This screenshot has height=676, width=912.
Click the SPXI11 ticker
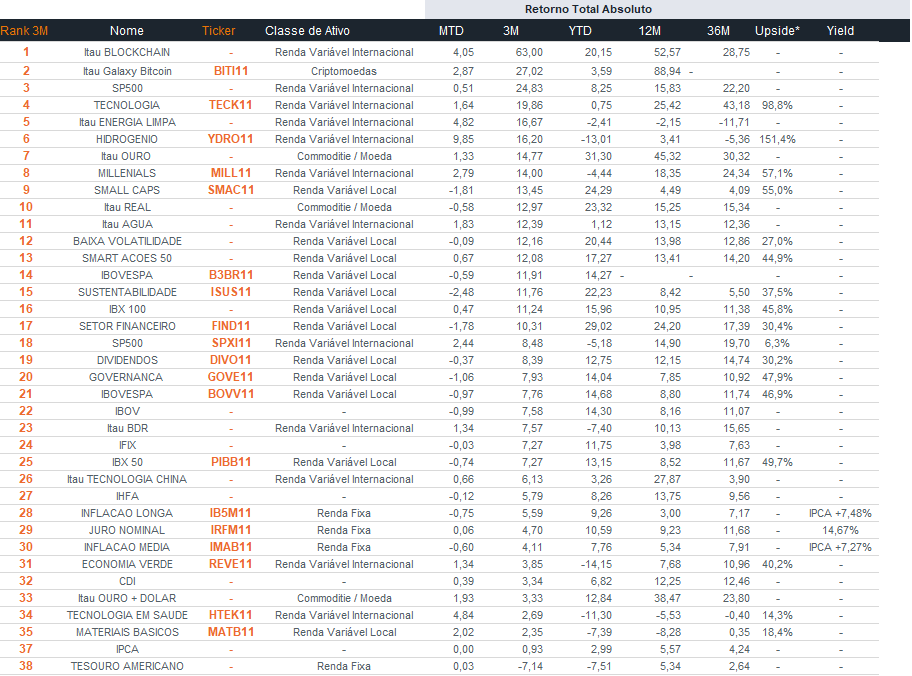point(231,343)
